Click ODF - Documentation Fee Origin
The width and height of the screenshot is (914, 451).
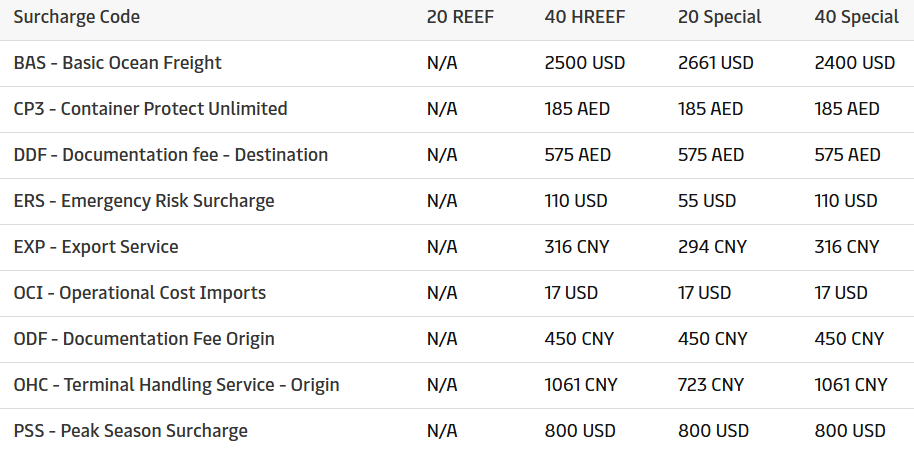click(144, 339)
